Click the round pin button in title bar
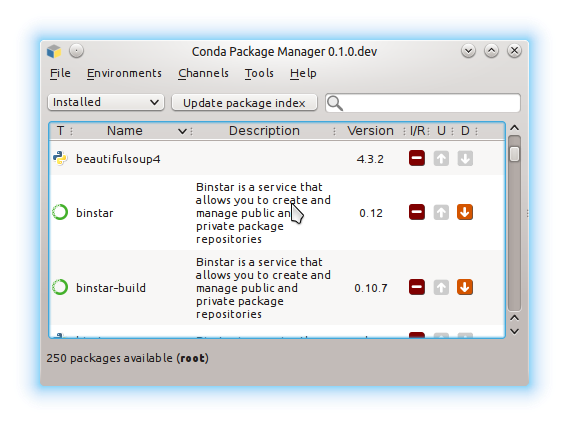Viewport: 569px width, 426px height. [x=77, y=51]
